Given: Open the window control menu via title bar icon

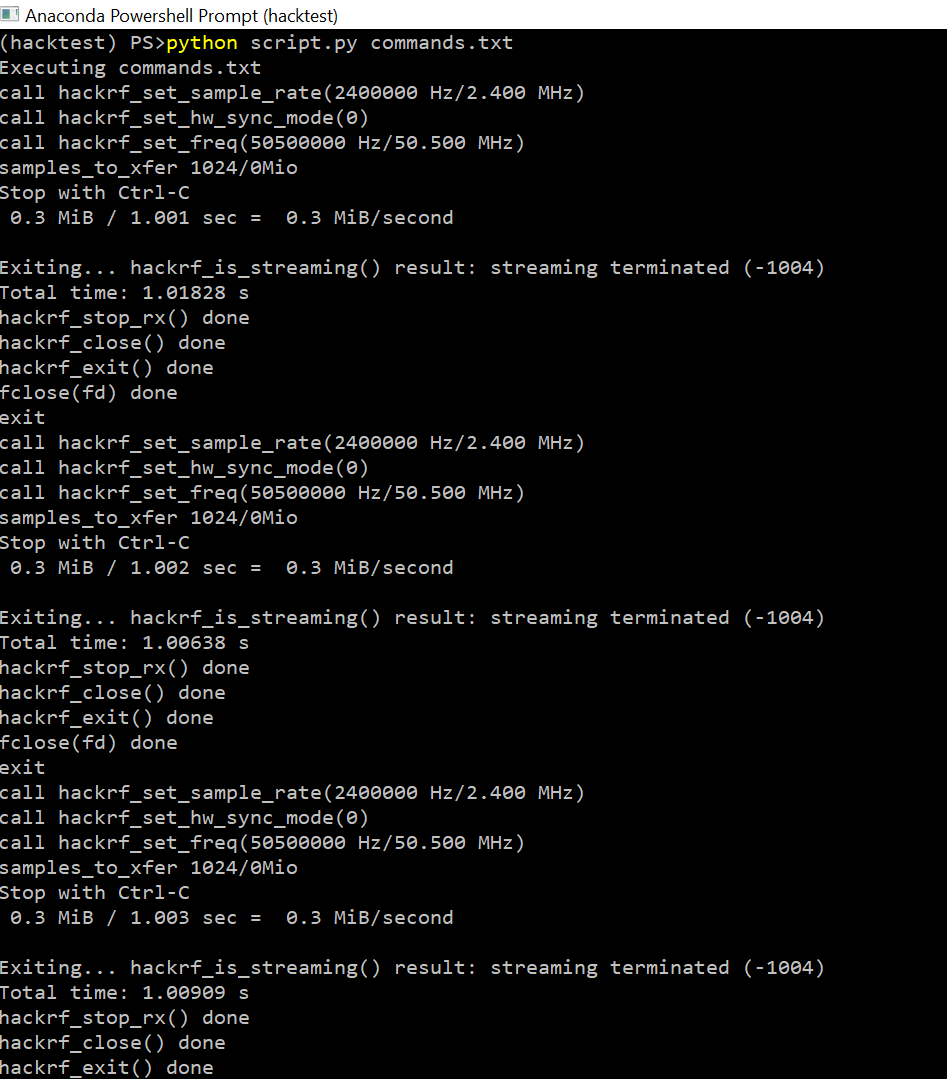Looking at the screenshot, I should point(11,15).
